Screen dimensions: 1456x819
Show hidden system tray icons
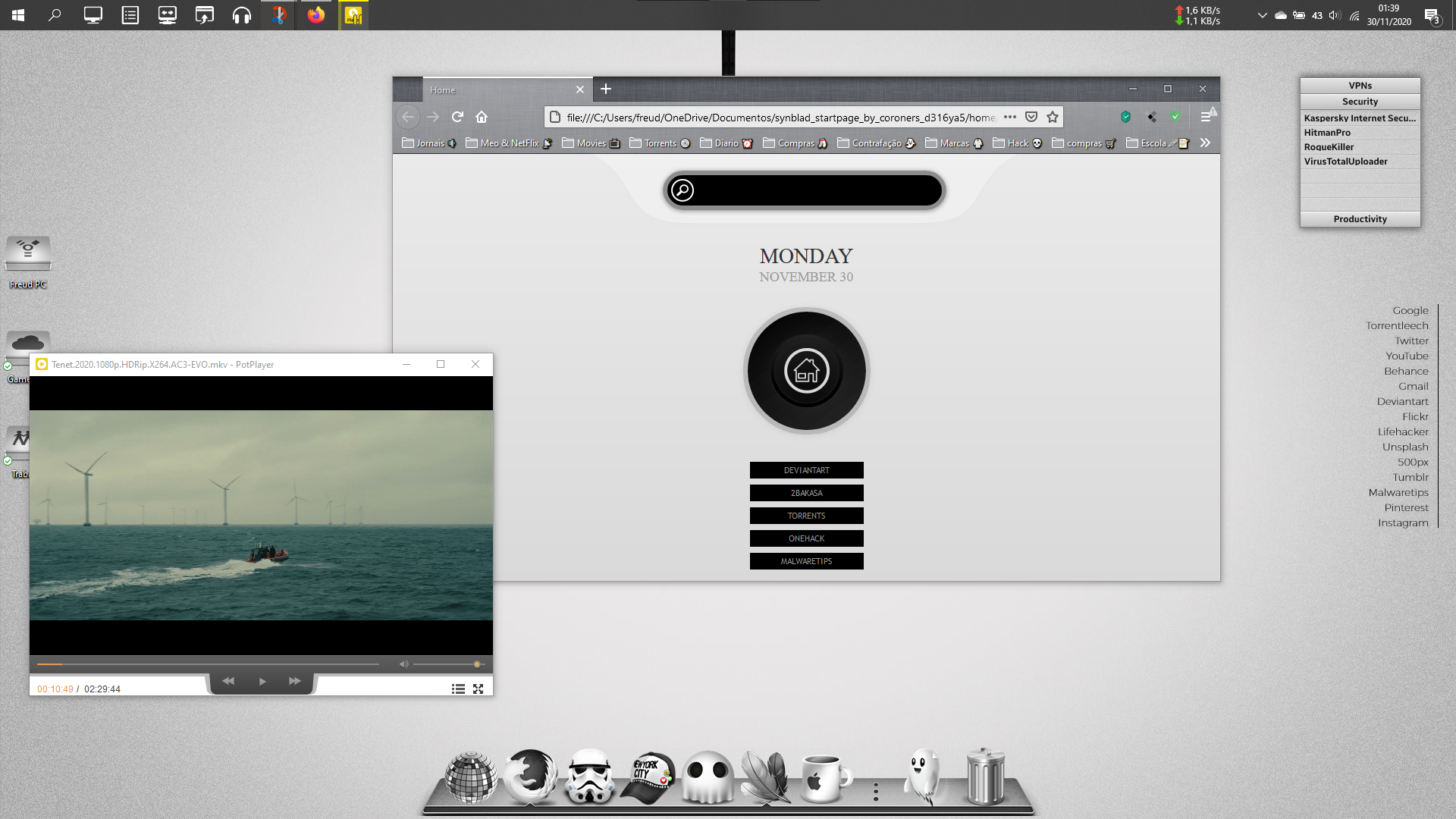(x=1262, y=15)
